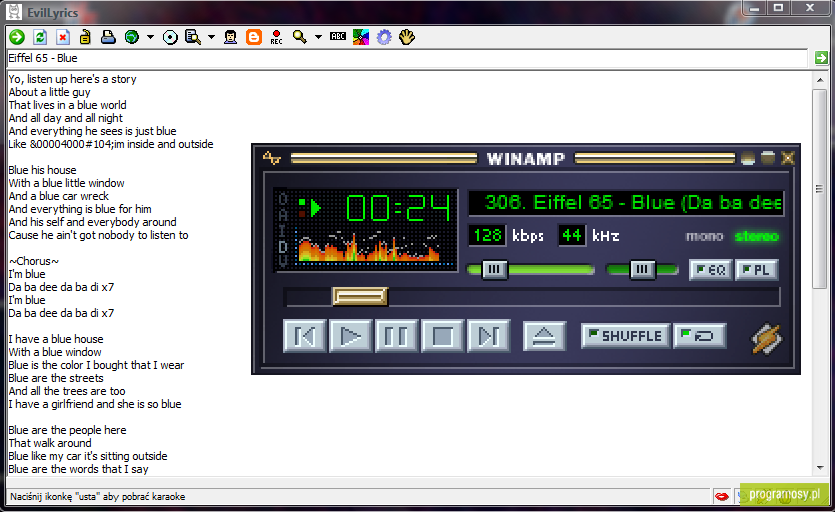This screenshot has width=835, height=512.
Task: Click the song title field 'Eiffel 65 - Blue'
Action: click(407, 58)
